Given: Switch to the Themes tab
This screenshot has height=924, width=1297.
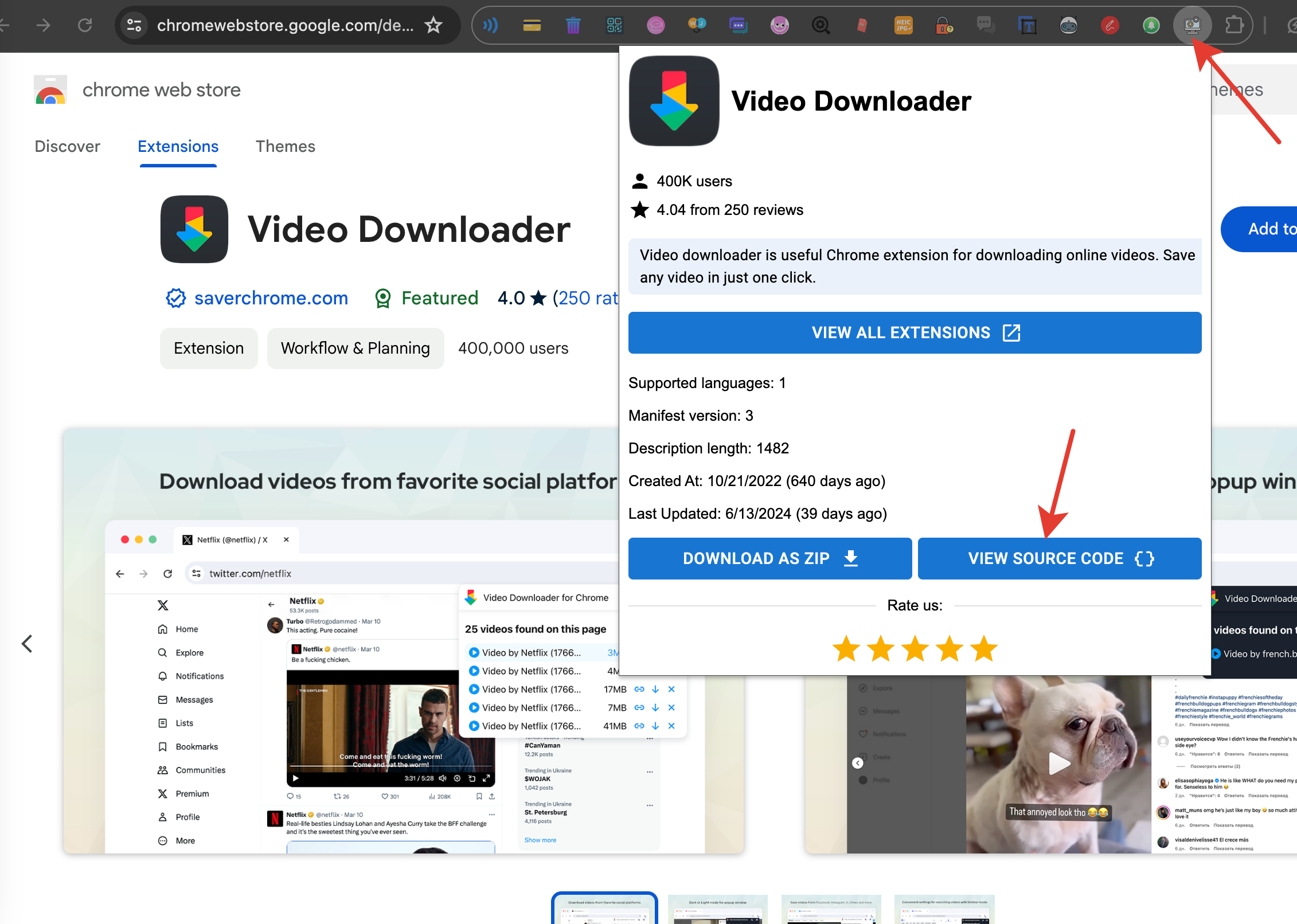Looking at the screenshot, I should tap(285, 147).
